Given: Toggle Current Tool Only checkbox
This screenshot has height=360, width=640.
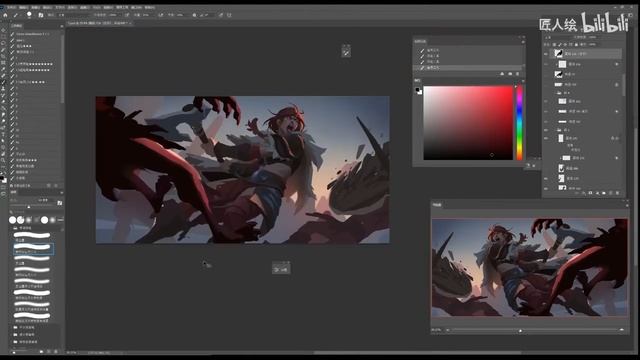Looking at the screenshot, I should 11,186.
